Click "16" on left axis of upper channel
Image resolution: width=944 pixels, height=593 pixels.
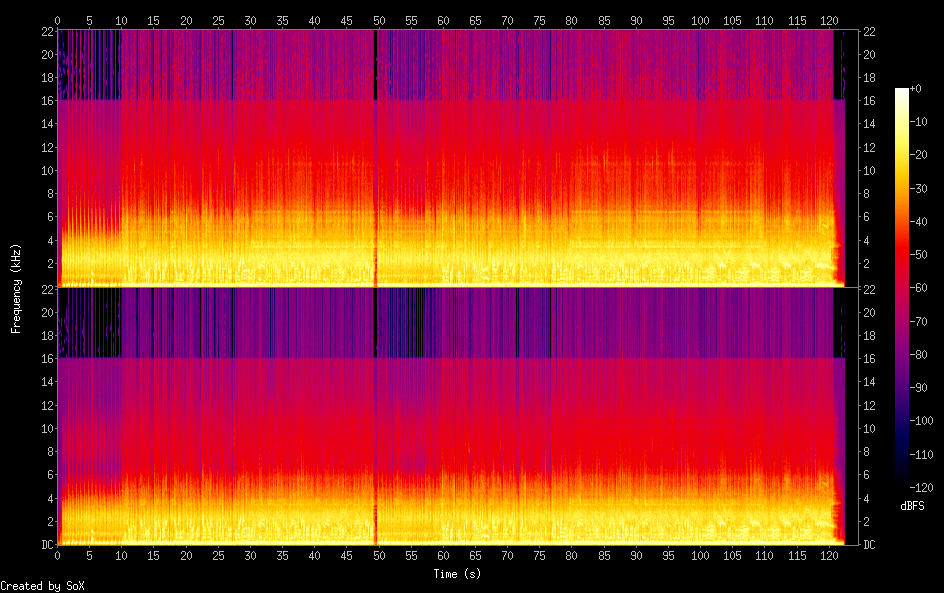pyautogui.click(x=47, y=101)
